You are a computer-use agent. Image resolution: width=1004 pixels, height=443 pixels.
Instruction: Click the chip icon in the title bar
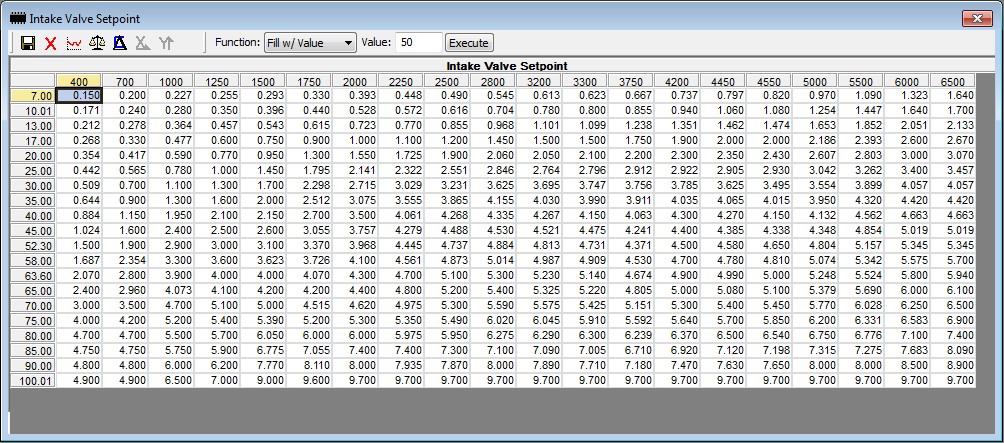click(x=18, y=19)
